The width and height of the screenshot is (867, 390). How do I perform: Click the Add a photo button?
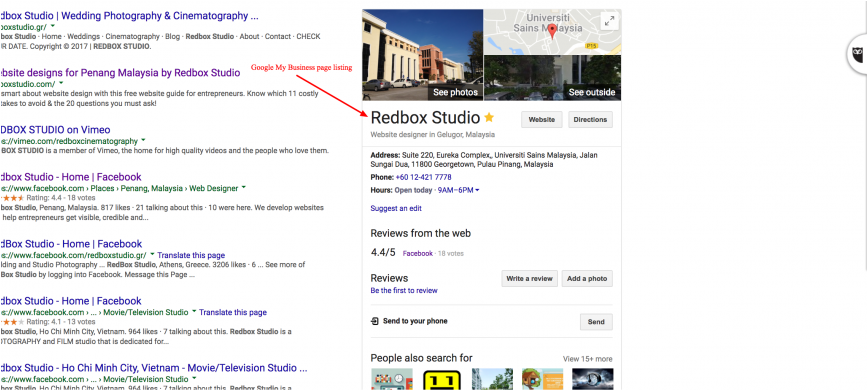coord(587,279)
